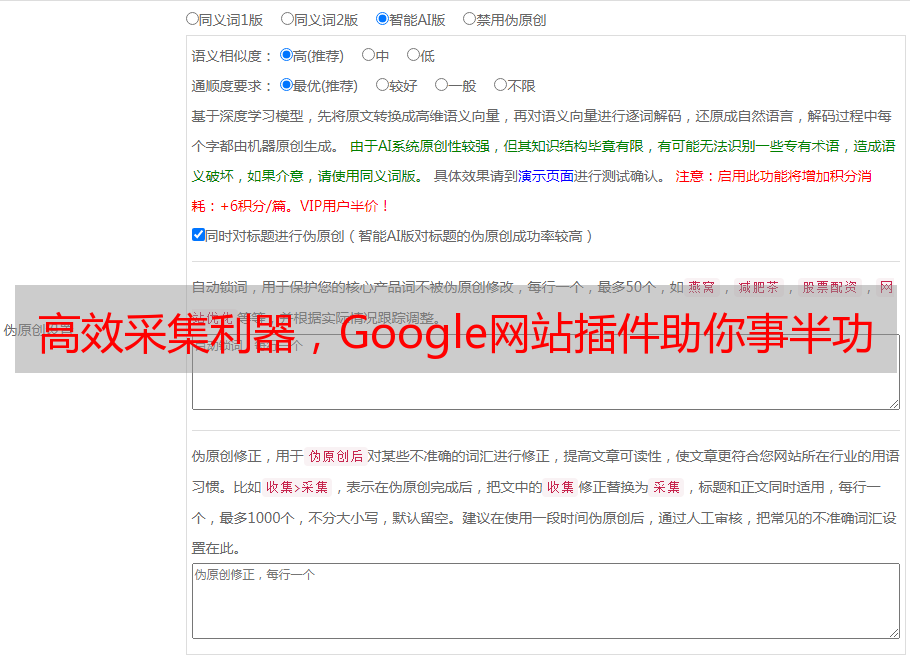Set 语义相似度 to 高(推荐)
Screen dimensions: 911x658
point(286,55)
